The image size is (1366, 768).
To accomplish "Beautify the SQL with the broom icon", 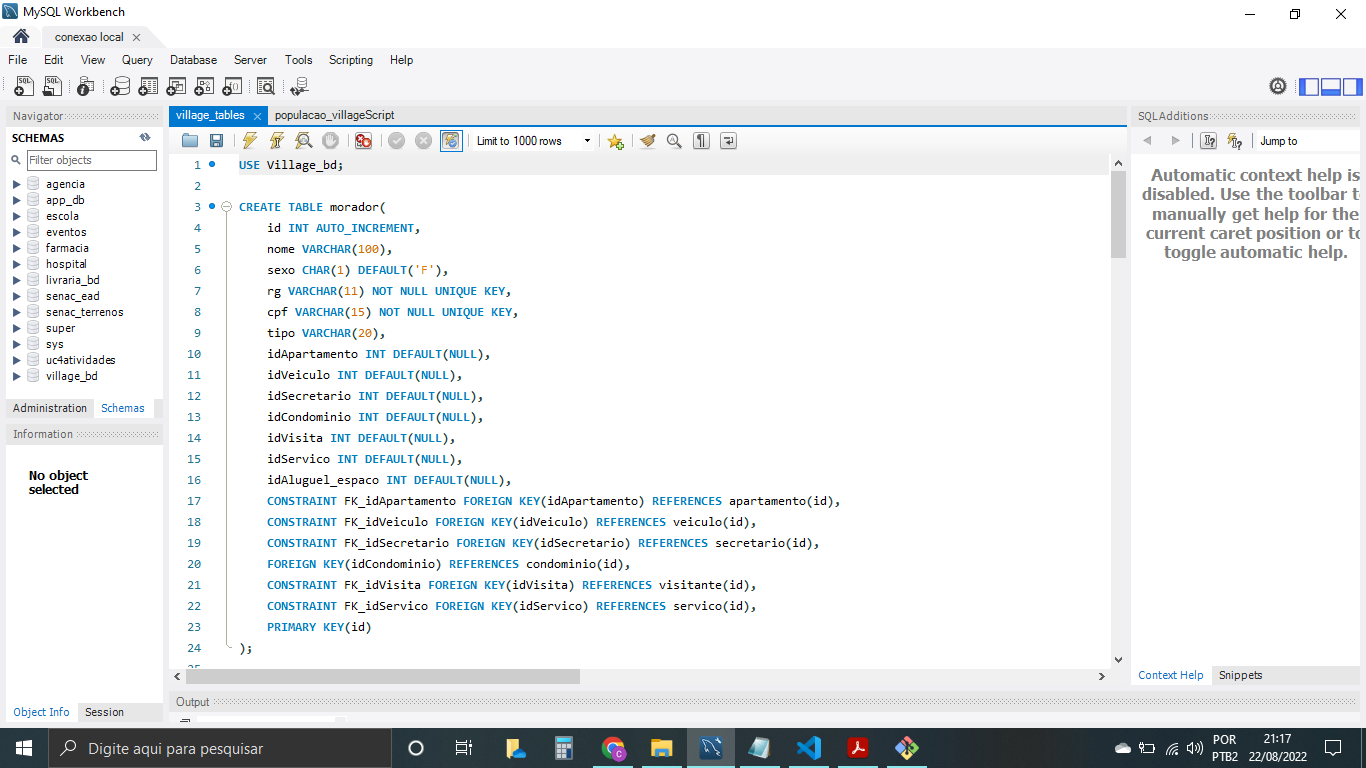I will pyautogui.click(x=647, y=140).
